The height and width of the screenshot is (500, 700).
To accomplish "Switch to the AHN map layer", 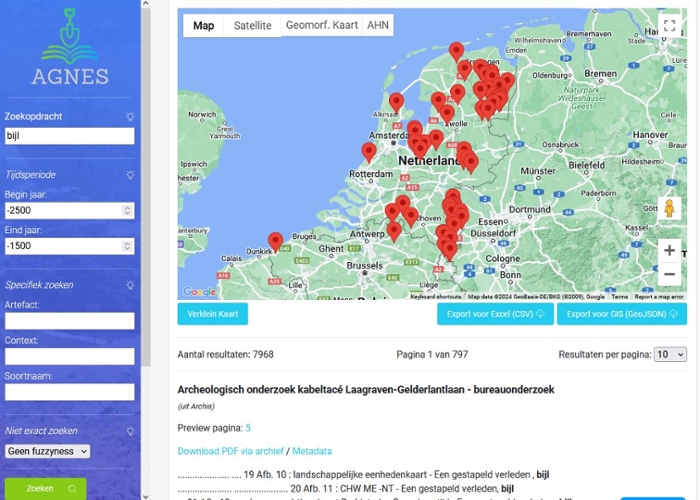I will [378, 25].
